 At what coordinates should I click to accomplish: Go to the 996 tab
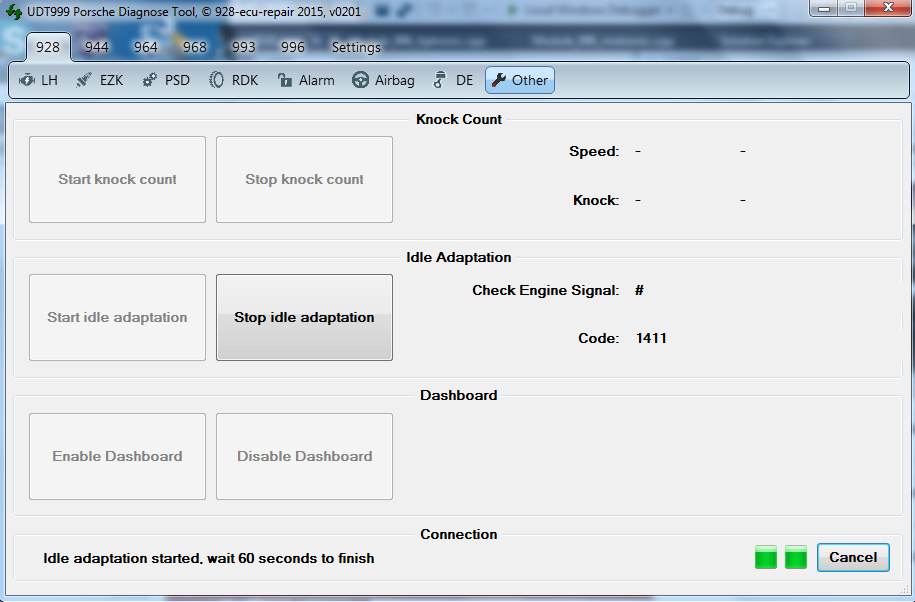click(293, 47)
